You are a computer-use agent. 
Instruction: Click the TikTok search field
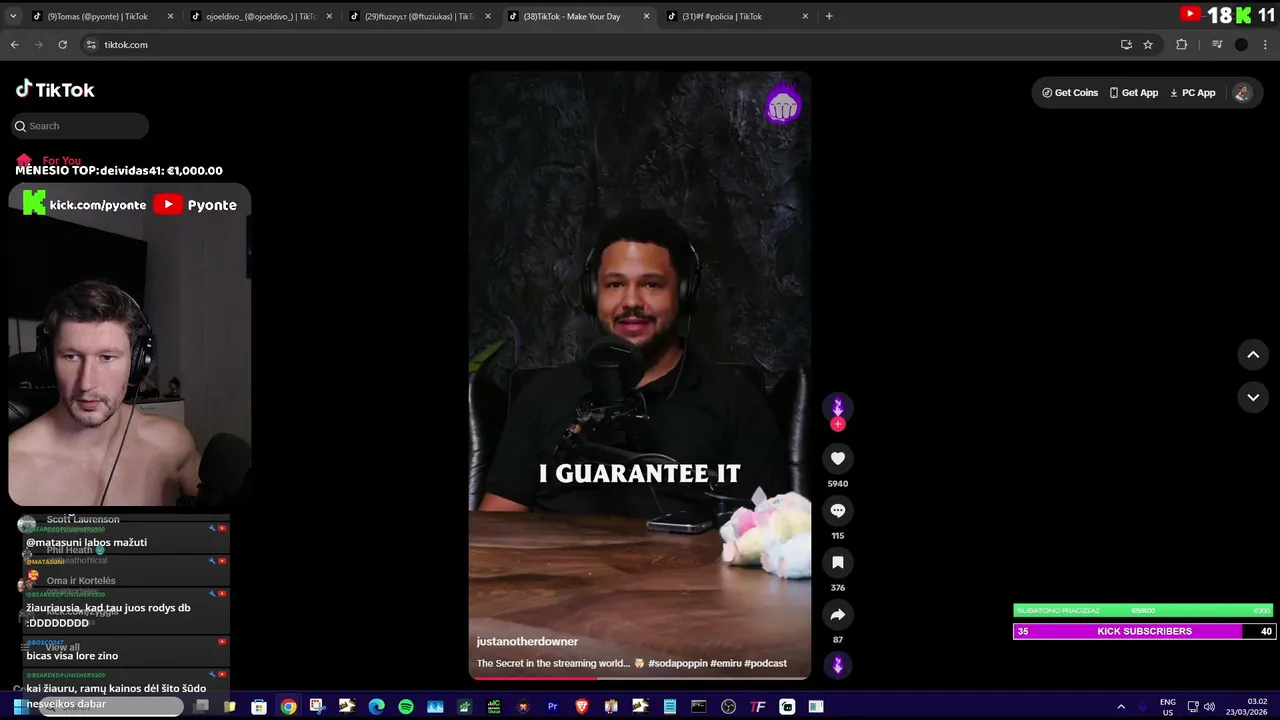click(80, 126)
